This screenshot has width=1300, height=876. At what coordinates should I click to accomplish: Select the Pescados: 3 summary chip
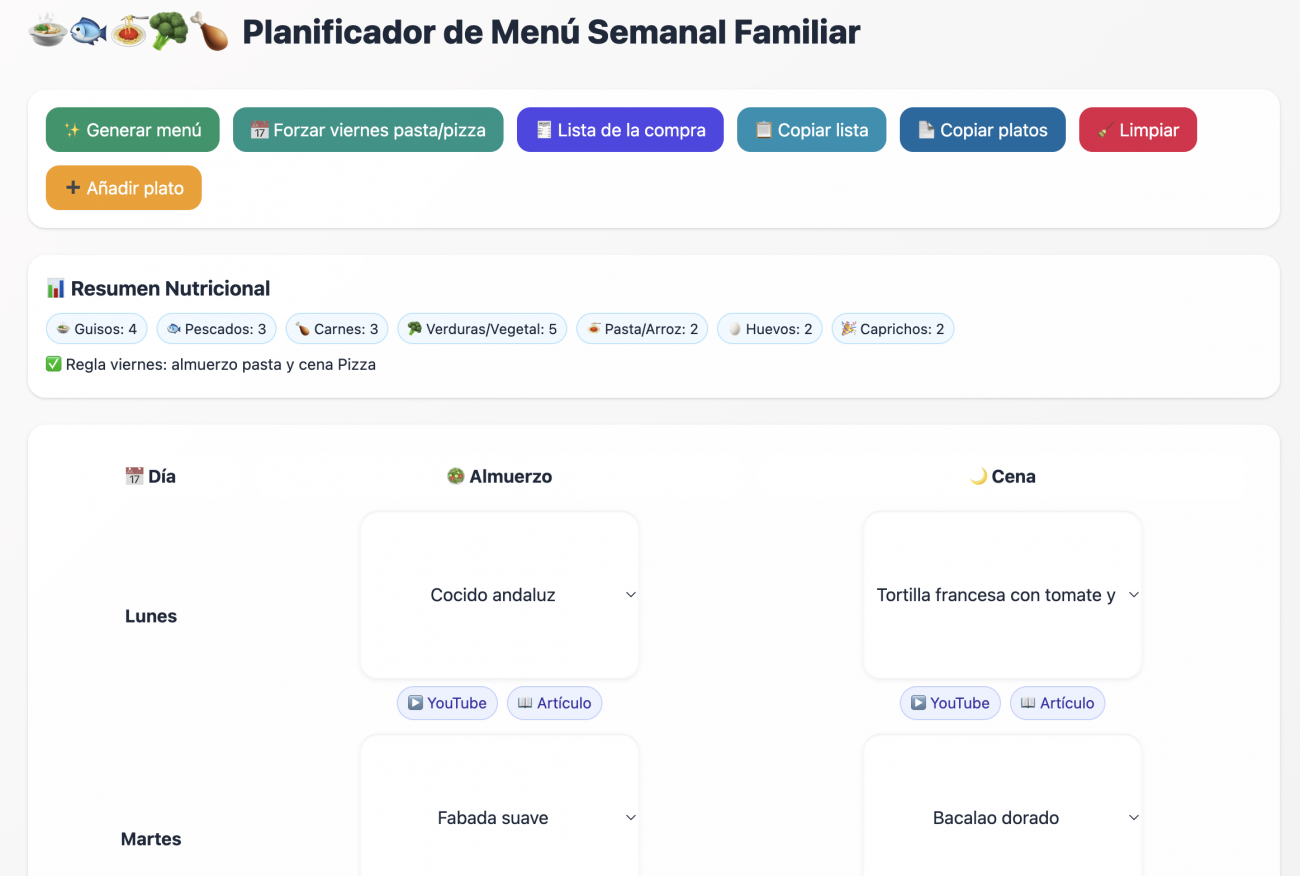point(216,329)
